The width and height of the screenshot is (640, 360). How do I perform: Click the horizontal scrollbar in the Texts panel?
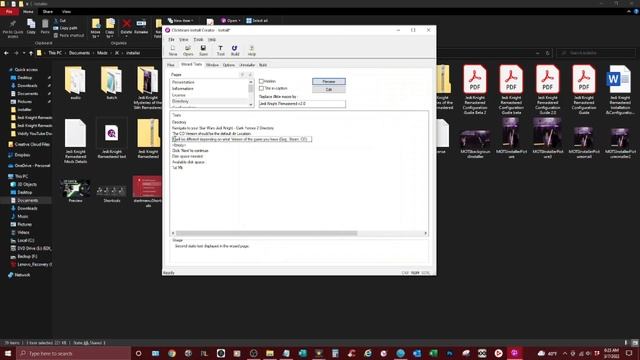point(266,233)
